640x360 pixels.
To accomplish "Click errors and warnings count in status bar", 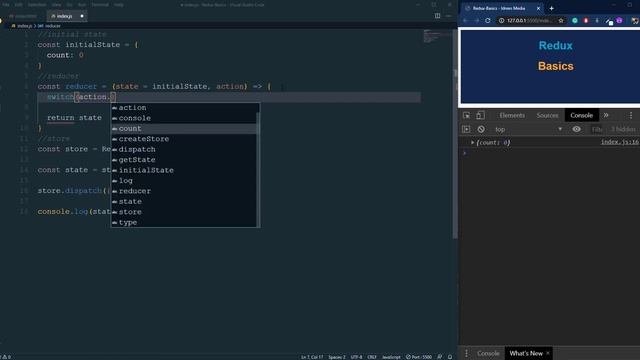I will (6, 357).
